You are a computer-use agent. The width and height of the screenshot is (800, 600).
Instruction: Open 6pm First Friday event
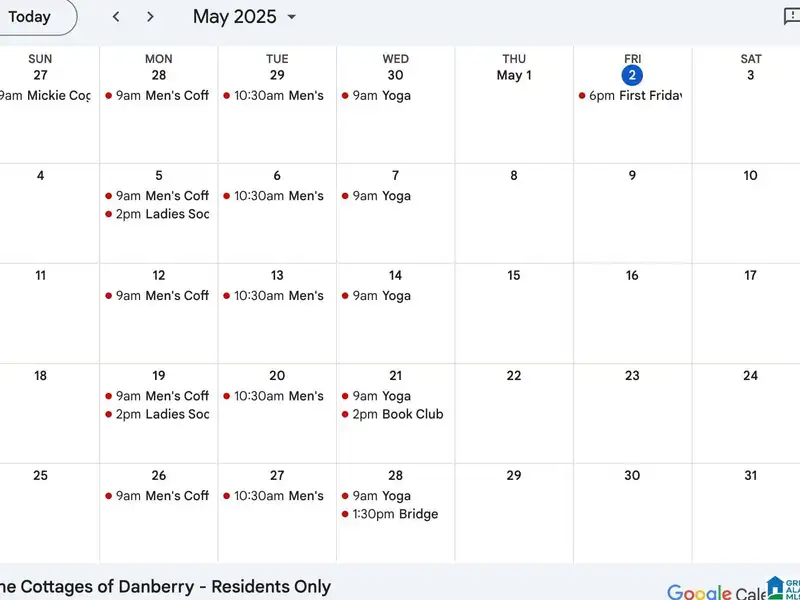(630, 96)
